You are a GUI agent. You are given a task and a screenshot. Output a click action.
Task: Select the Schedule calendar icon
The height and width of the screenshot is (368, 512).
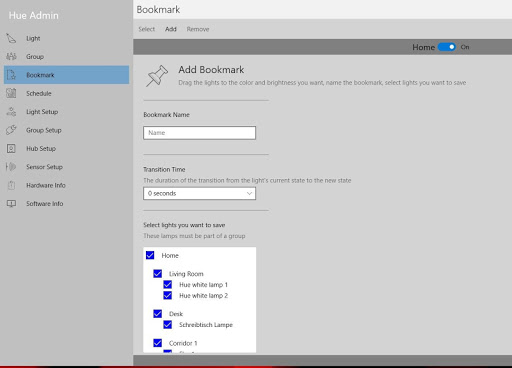[x=11, y=93]
